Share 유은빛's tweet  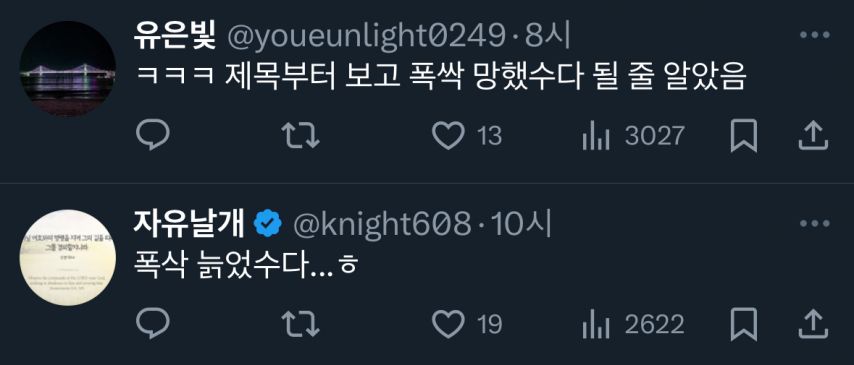[813, 135]
